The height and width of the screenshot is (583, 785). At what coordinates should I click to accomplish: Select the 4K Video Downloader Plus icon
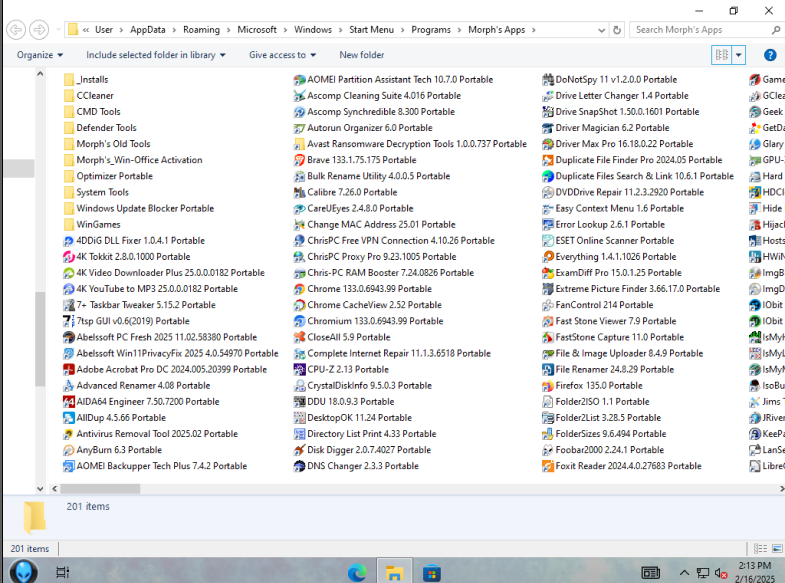point(69,273)
